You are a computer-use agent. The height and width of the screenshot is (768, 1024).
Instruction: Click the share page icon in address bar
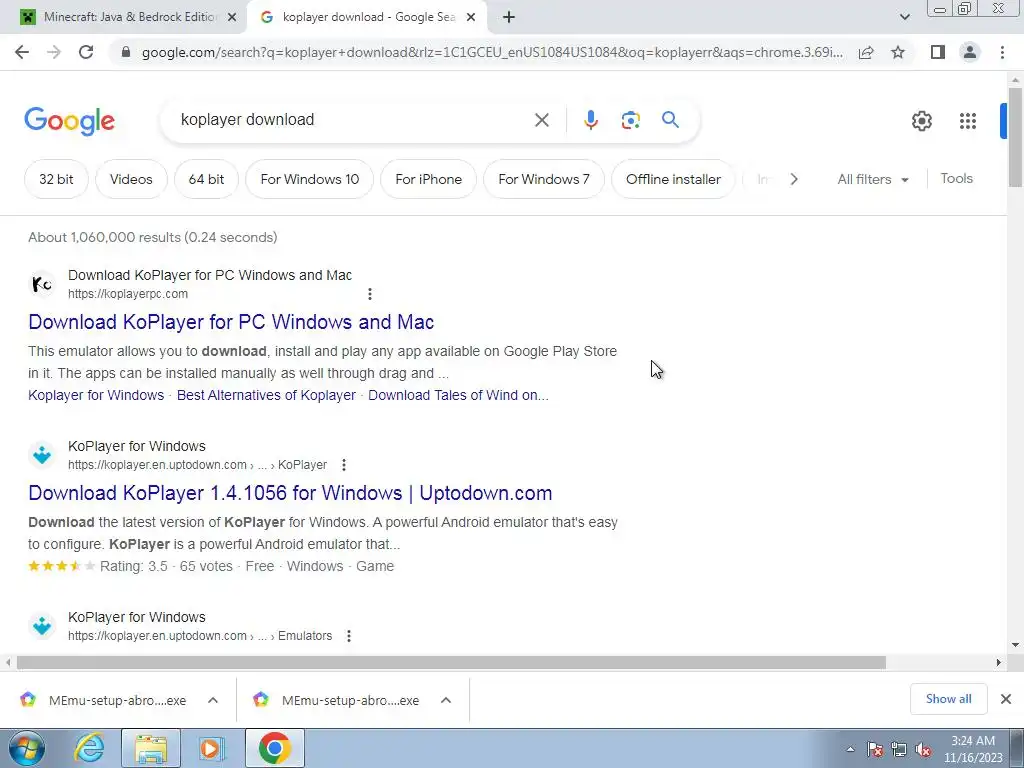866,52
